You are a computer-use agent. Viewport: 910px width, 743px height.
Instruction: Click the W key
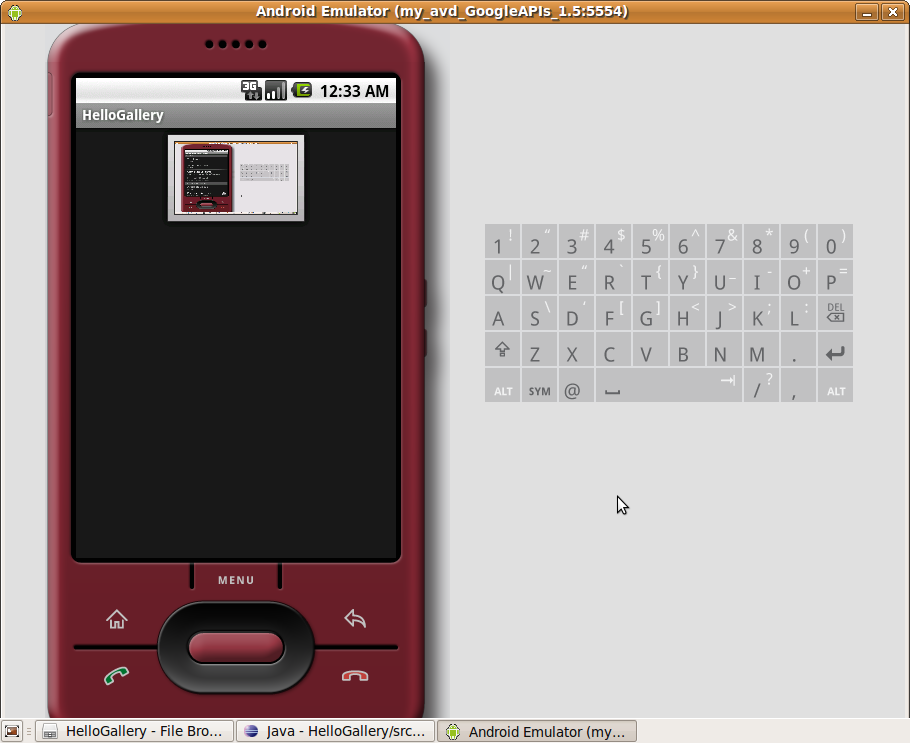pyautogui.click(x=540, y=277)
